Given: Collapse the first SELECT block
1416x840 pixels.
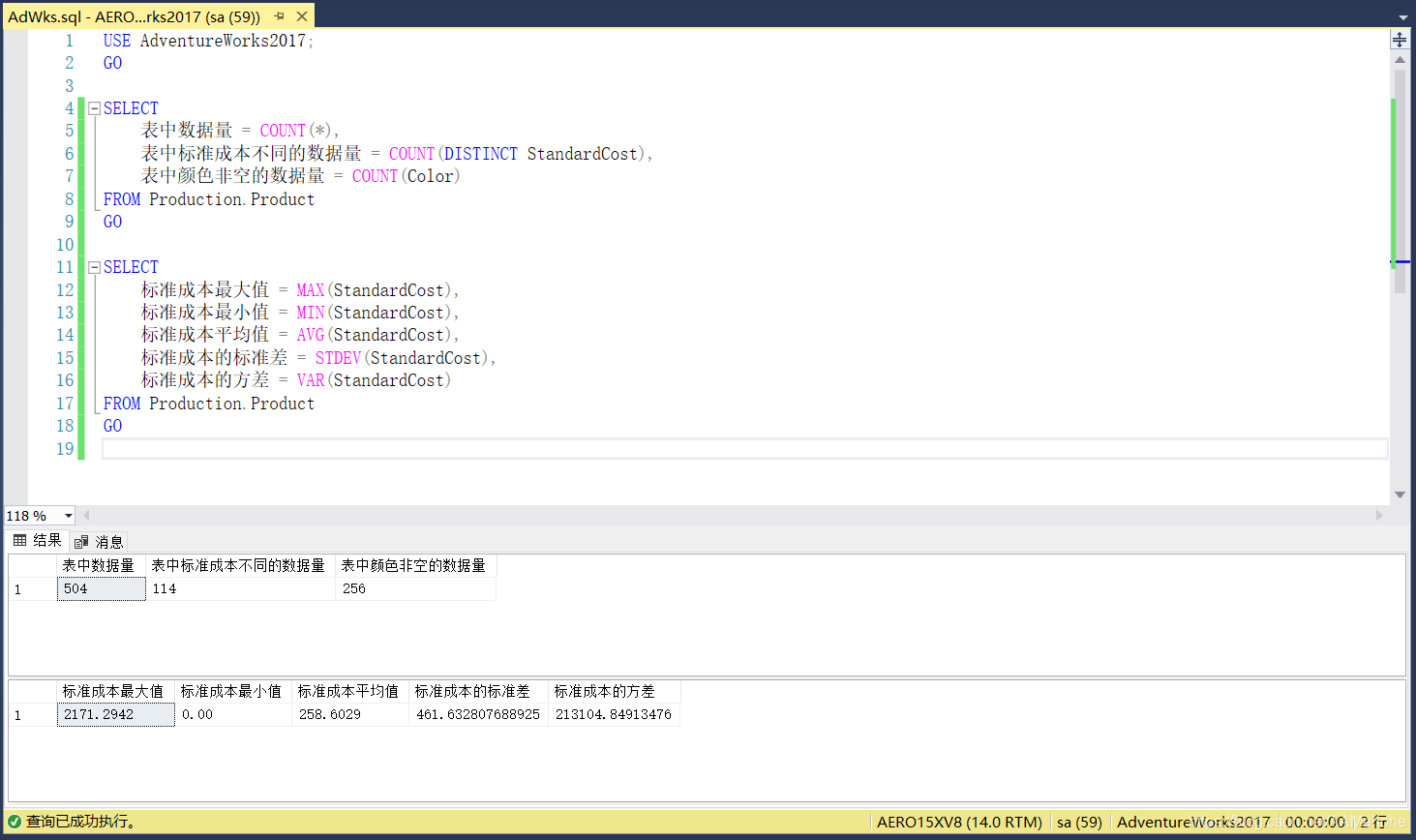Looking at the screenshot, I should point(94,108).
